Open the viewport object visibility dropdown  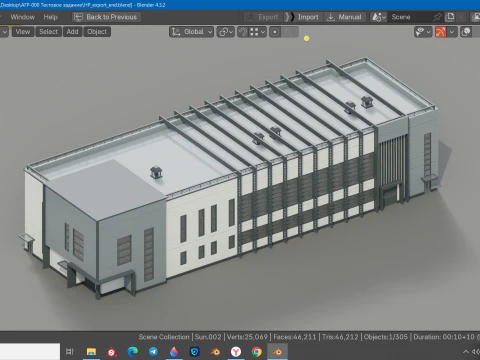pyautogui.click(x=423, y=32)
